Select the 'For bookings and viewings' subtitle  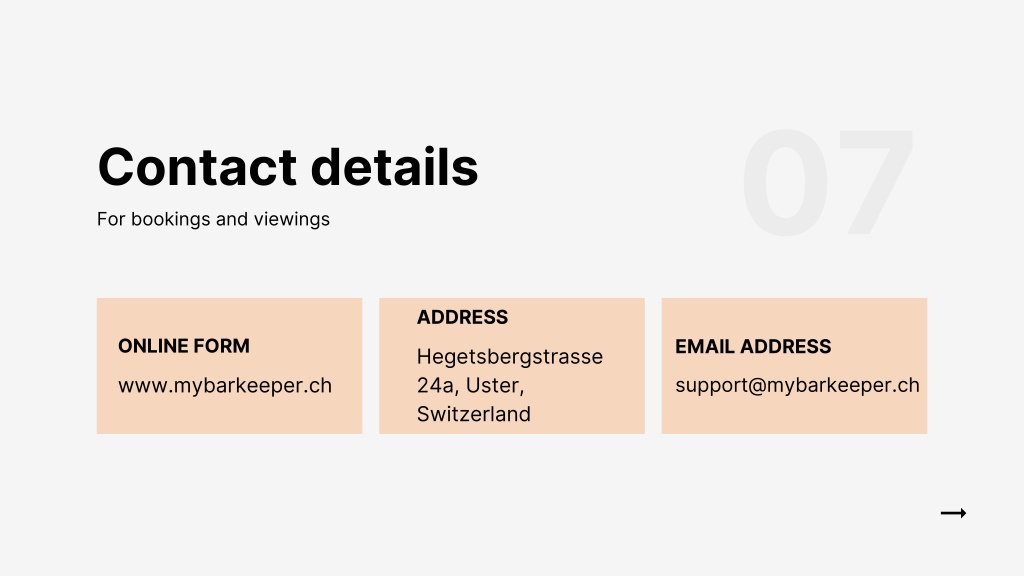pyautogui.click(x=213, y=219)
